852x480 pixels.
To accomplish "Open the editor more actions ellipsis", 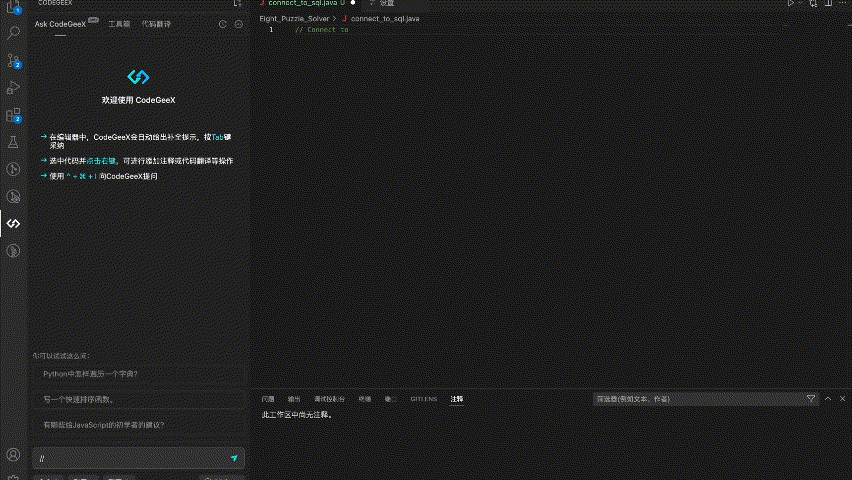I will pyautogui.click(x=843, y=3).
